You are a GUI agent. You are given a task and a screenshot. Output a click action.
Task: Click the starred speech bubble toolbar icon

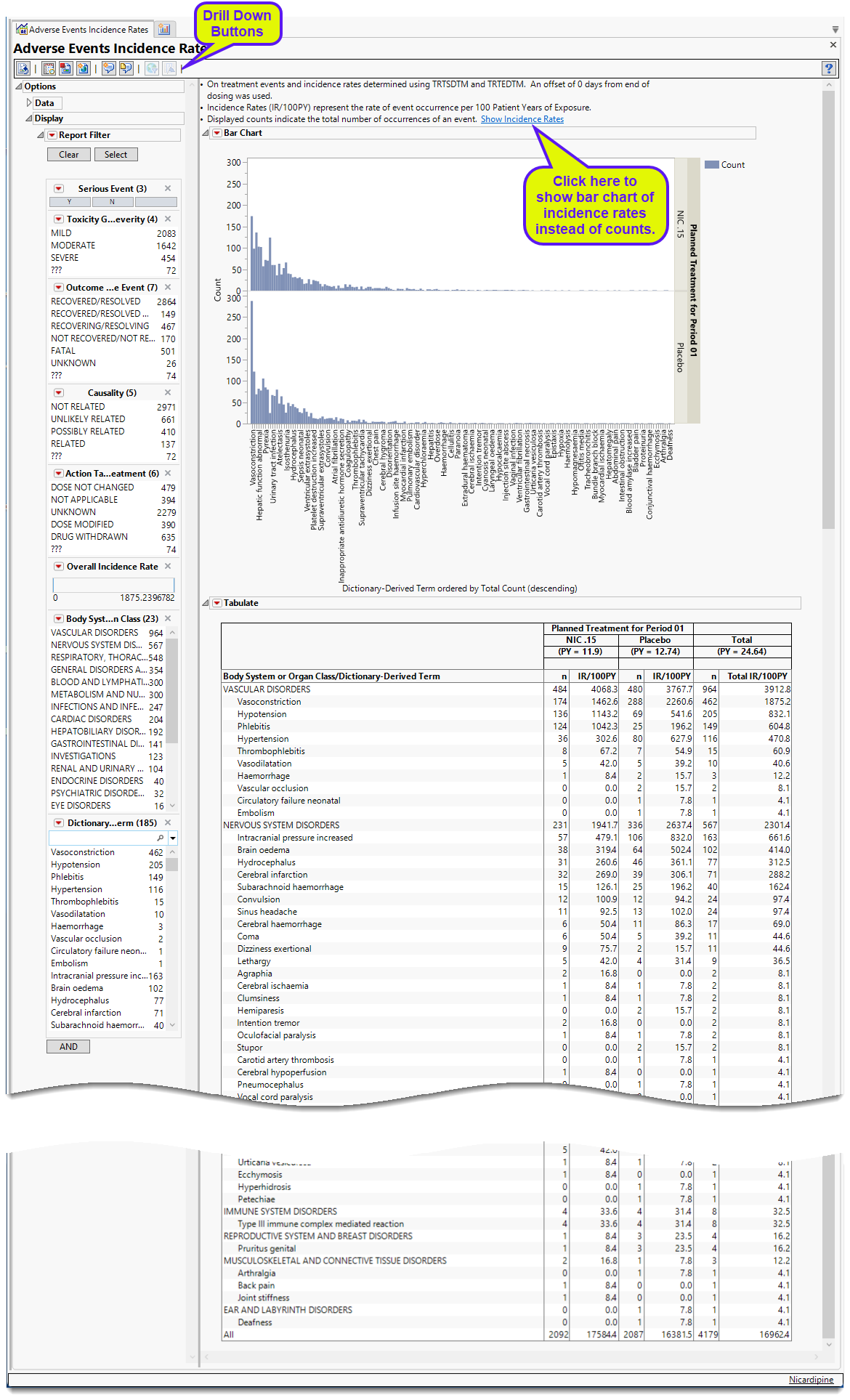[109, 68]
